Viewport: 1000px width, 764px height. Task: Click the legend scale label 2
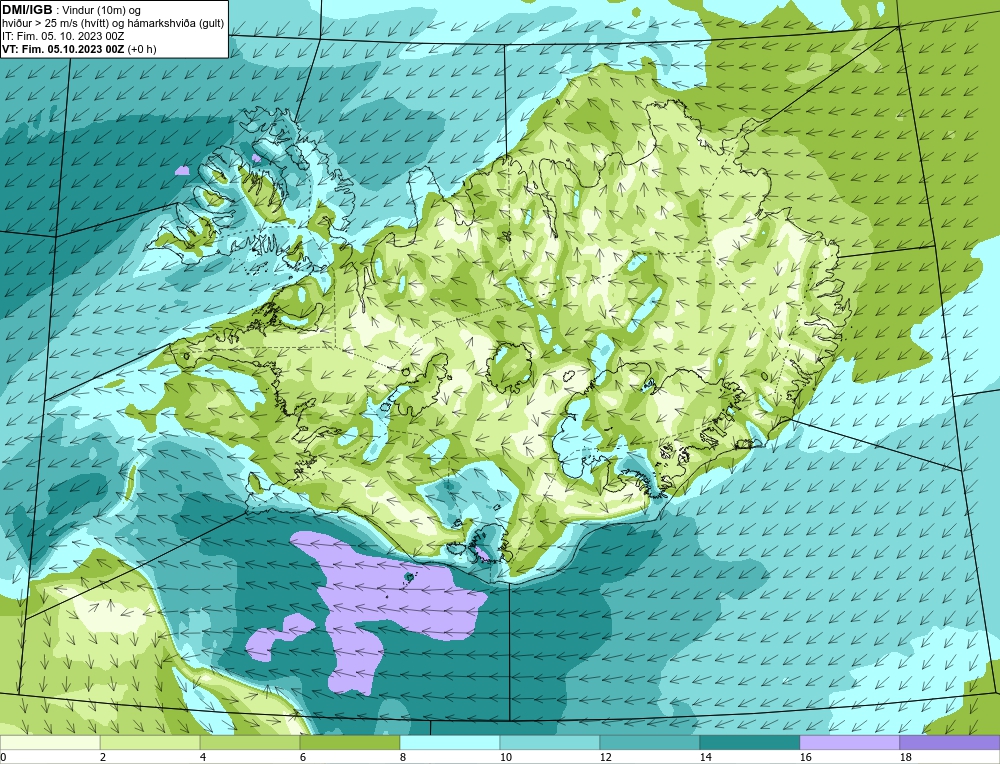pyautogui.click(x=103, y=757)
